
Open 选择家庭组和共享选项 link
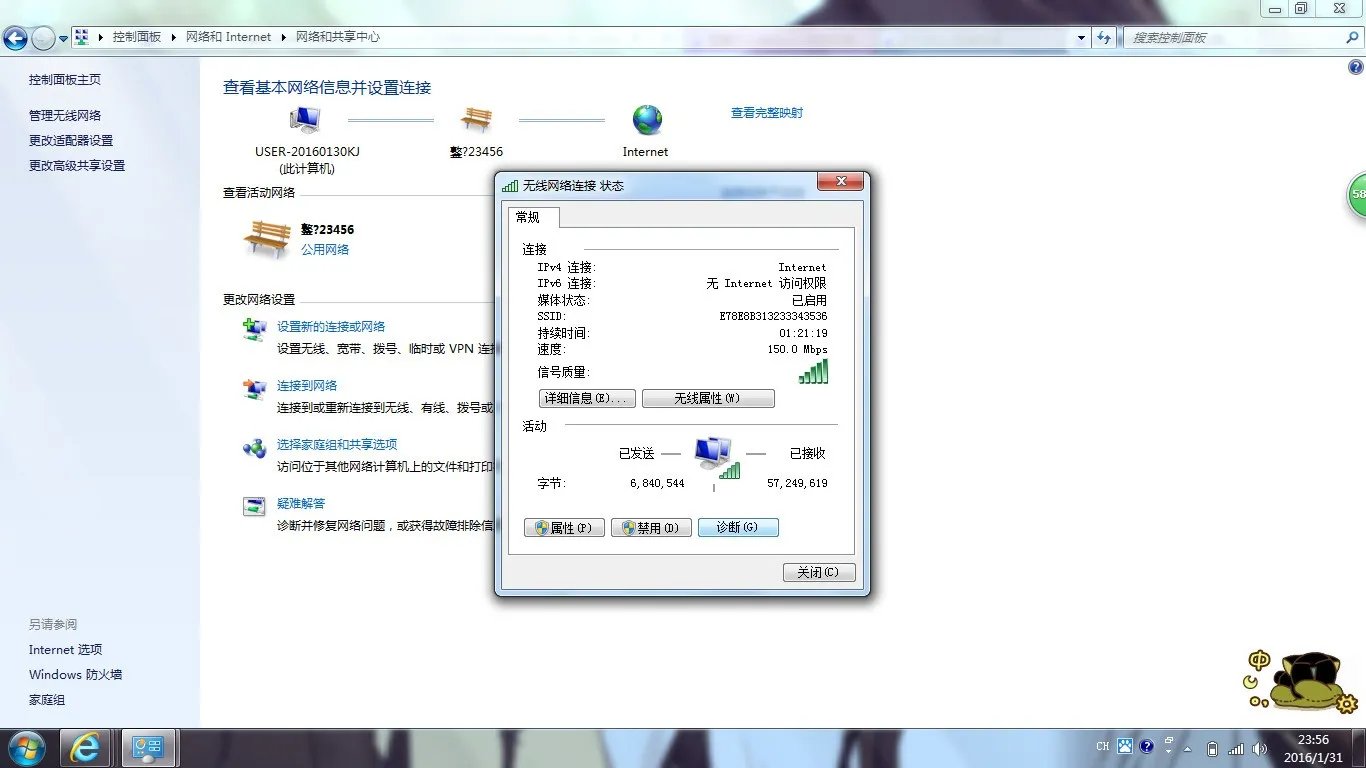tap(337, 445)
